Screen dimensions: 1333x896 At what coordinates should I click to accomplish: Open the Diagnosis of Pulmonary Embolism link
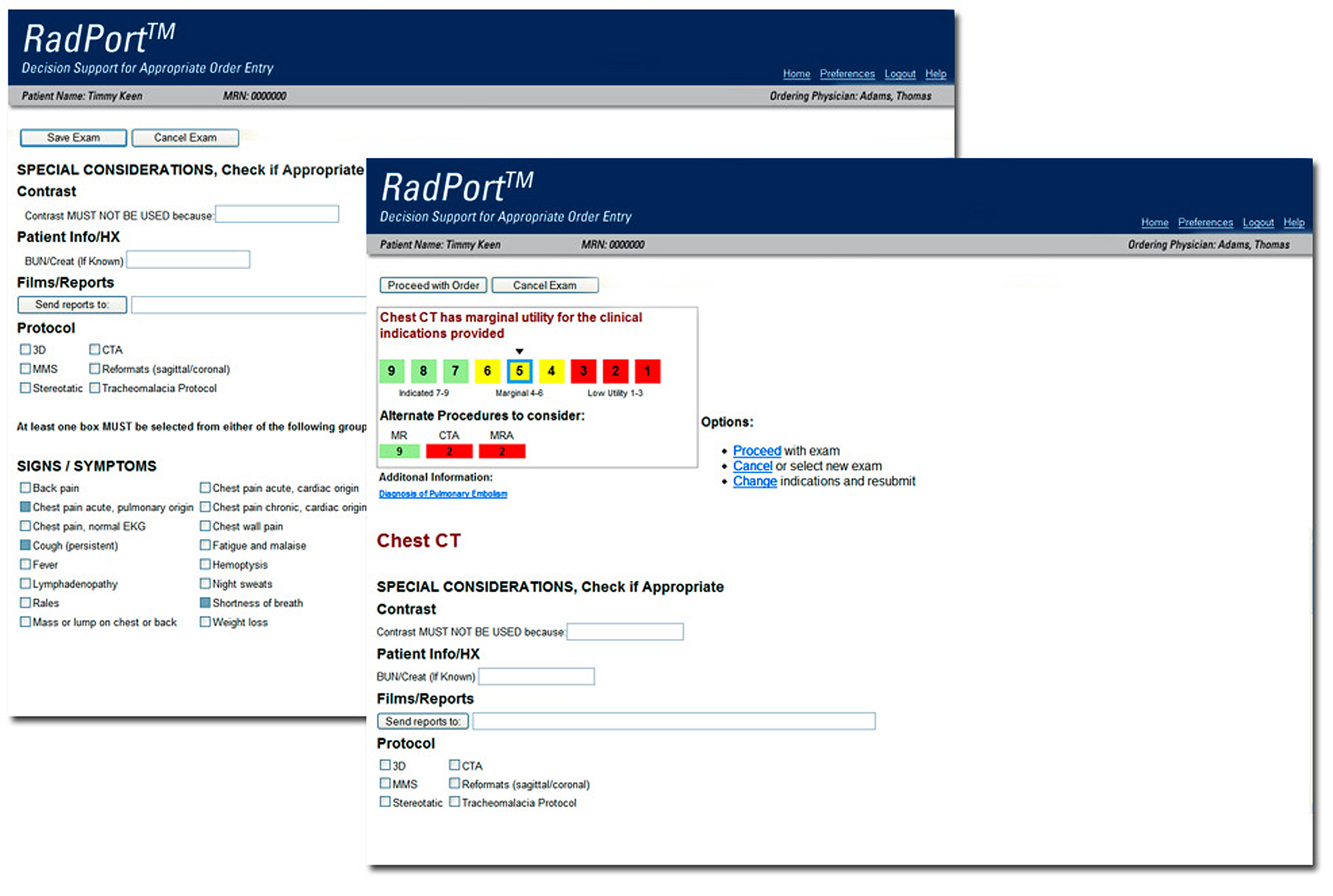coord(443,494)
